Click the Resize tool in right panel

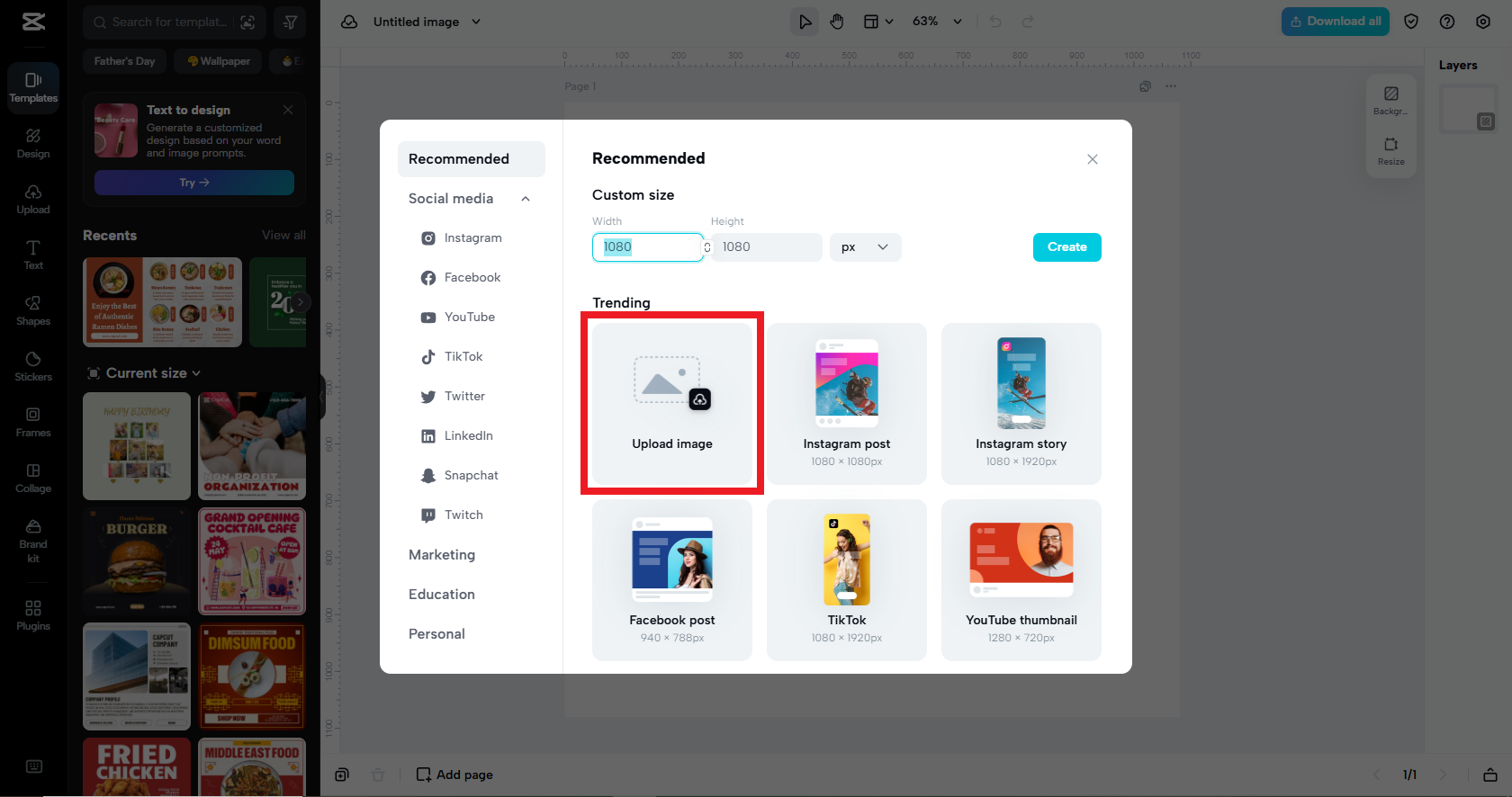pos(1390,150)
